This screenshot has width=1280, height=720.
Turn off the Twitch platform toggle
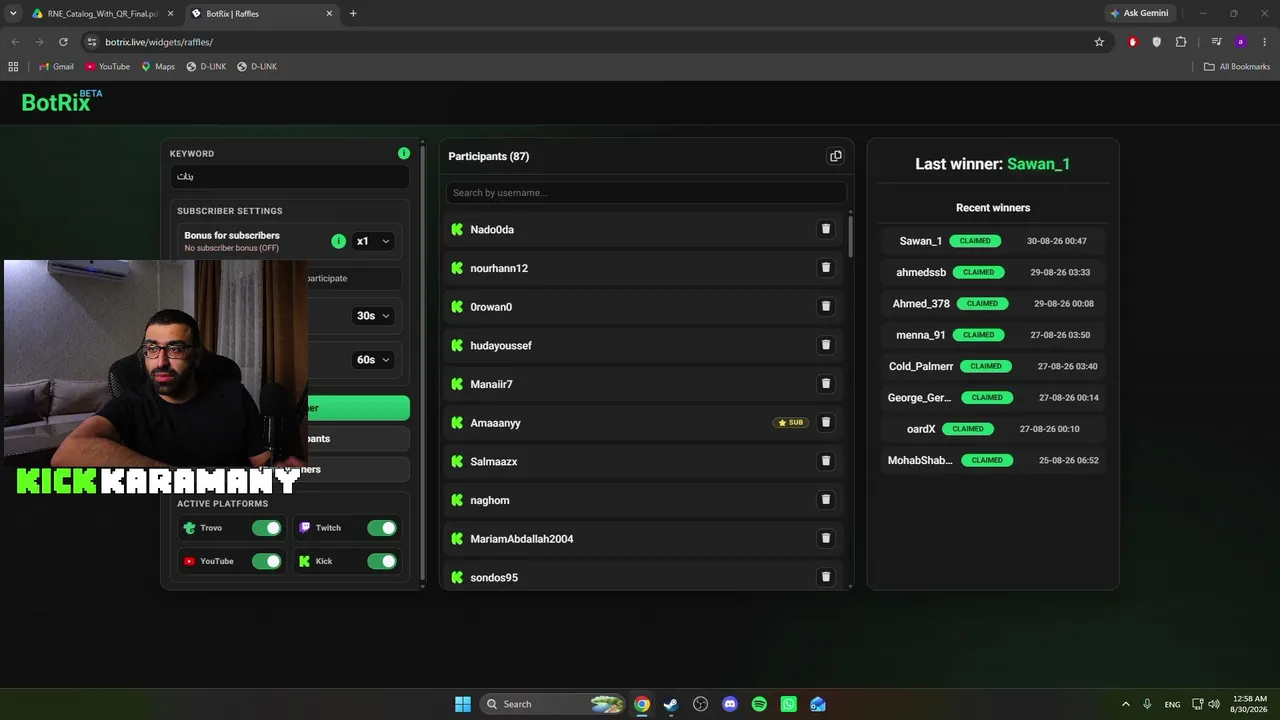pos(382,528)
